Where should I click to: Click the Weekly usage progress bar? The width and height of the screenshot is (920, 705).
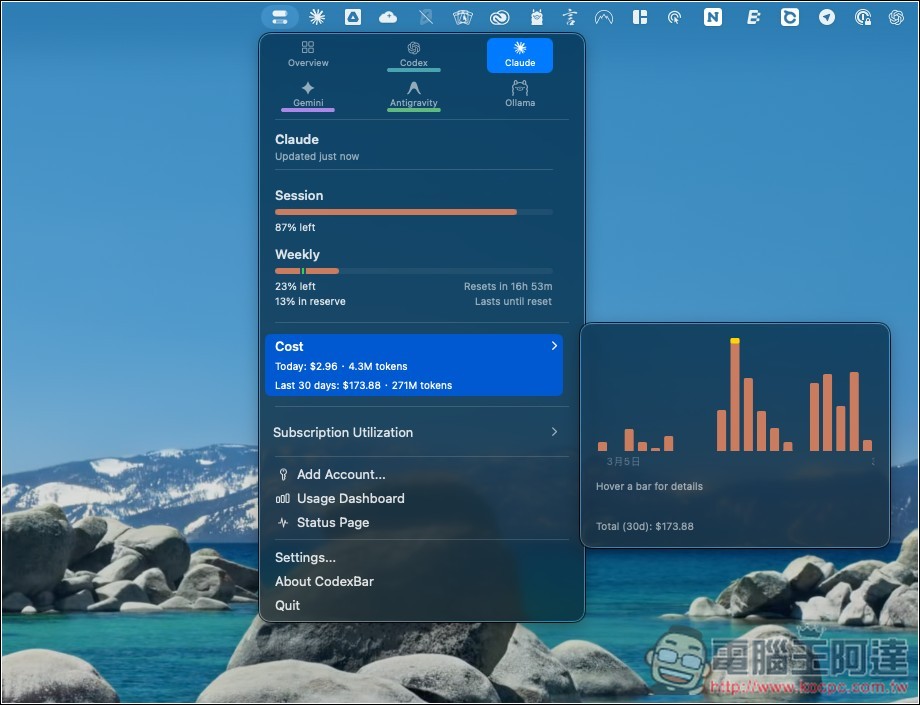(x=414, y=271)
